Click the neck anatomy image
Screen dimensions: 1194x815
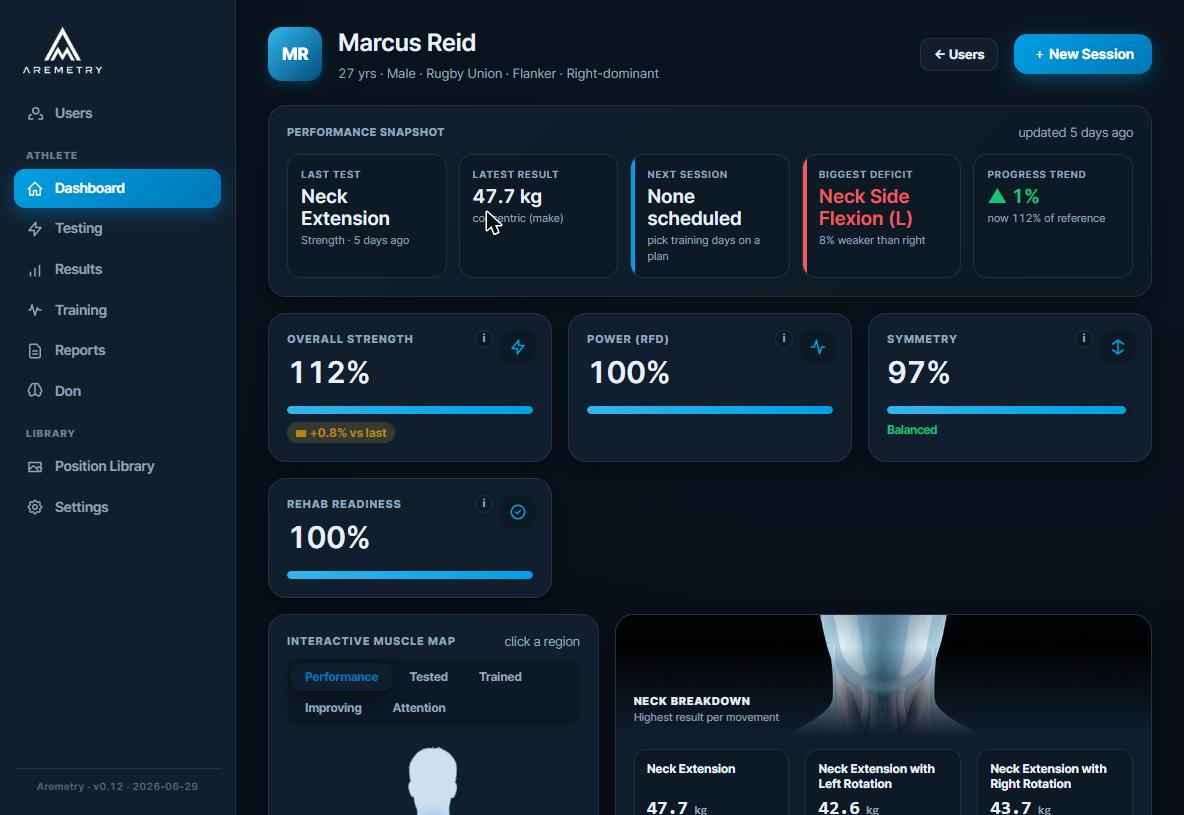pyautogui.click(x=883, y=673)
